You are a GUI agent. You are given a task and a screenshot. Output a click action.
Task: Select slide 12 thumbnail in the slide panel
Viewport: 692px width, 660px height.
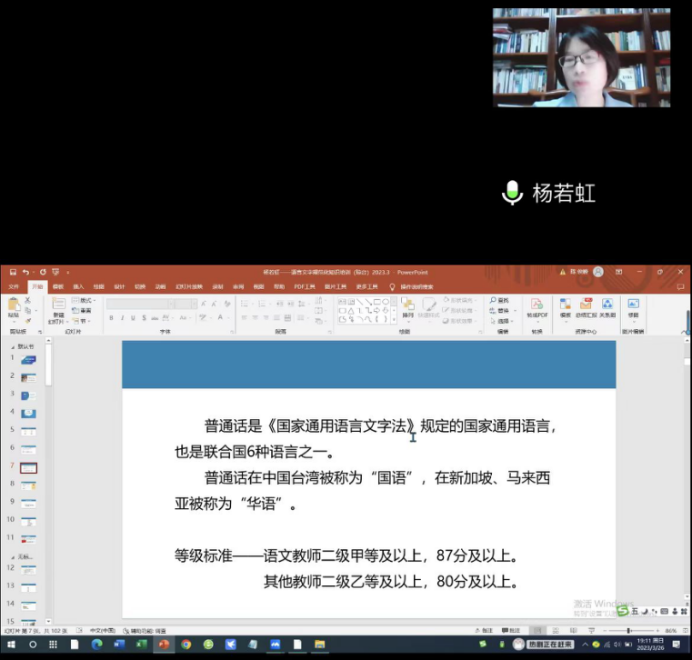pos(28,568)
